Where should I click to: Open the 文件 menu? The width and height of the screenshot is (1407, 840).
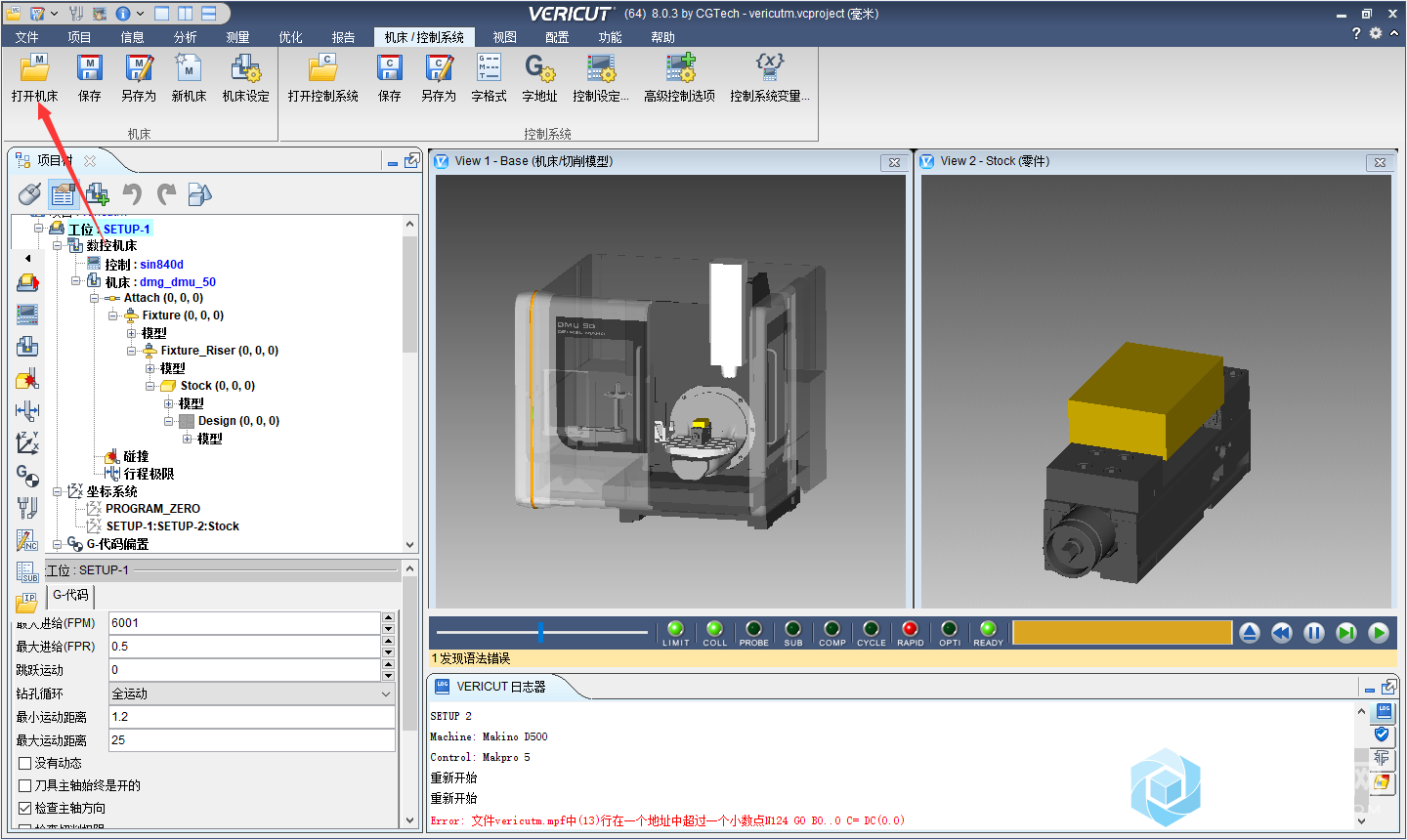pos(27,37)
